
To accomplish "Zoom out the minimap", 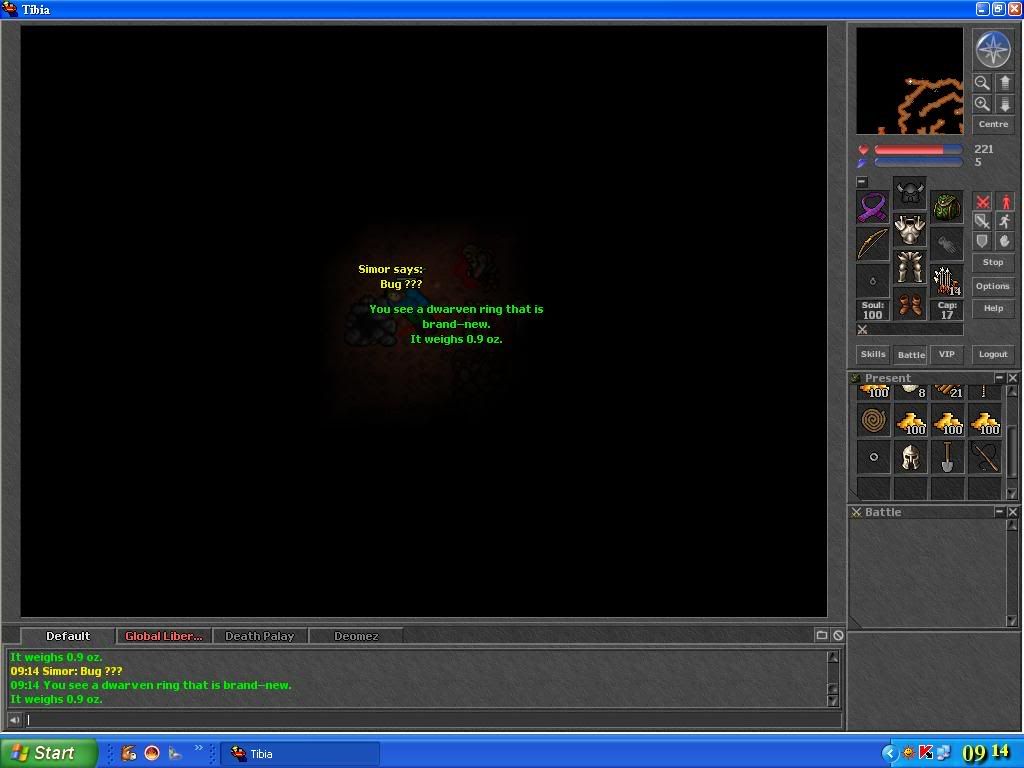I will [982, 83].
